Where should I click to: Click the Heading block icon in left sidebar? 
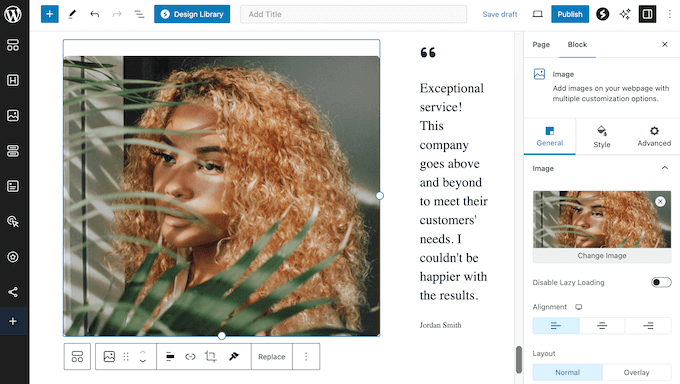click(x=13, y=80)
